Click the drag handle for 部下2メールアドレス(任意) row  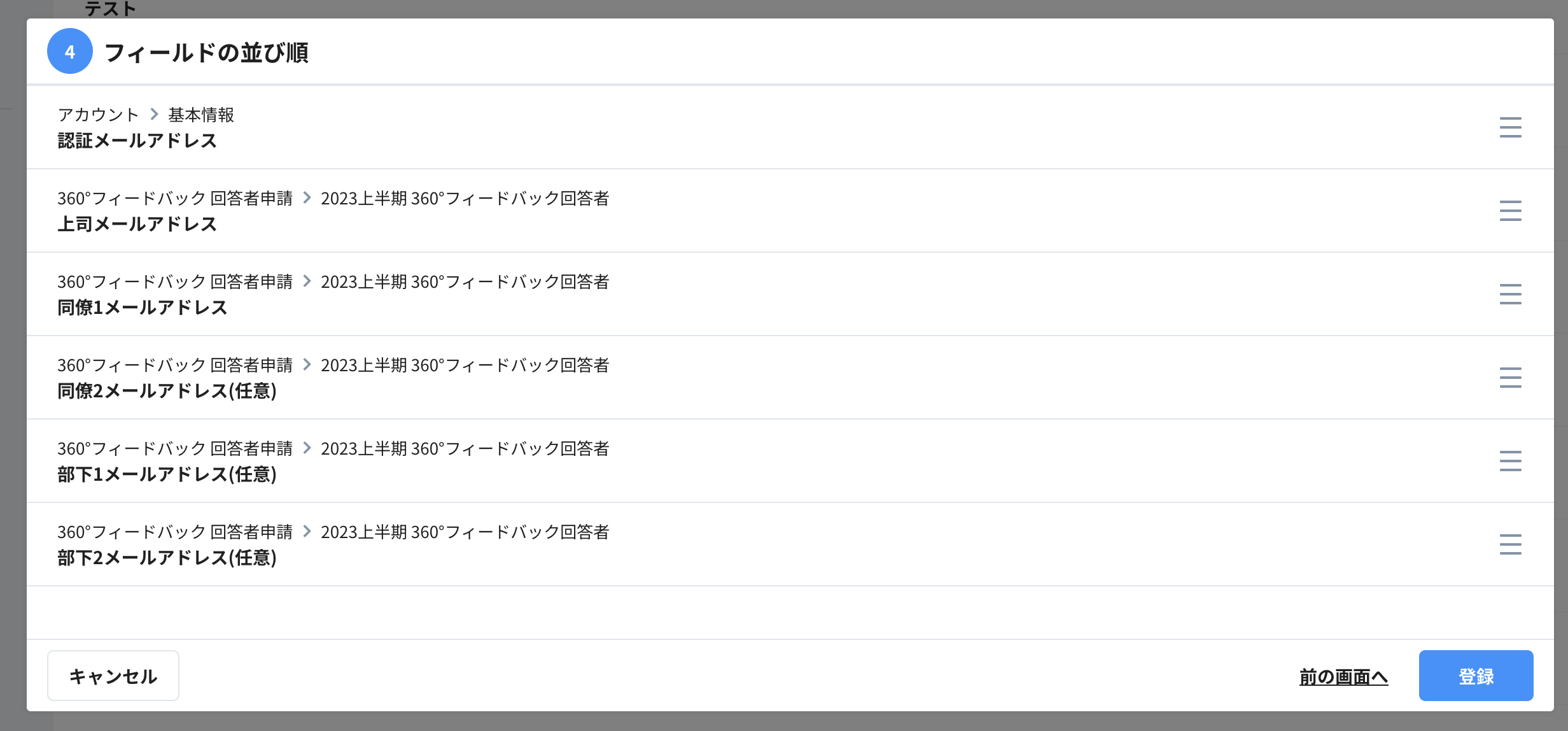pyautogui.click(x=1511, y=544)
